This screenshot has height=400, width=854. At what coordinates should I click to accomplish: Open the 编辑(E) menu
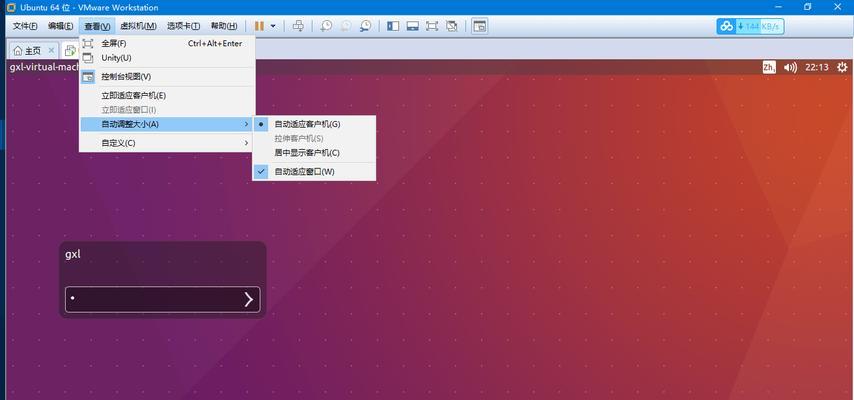(60, 26)
